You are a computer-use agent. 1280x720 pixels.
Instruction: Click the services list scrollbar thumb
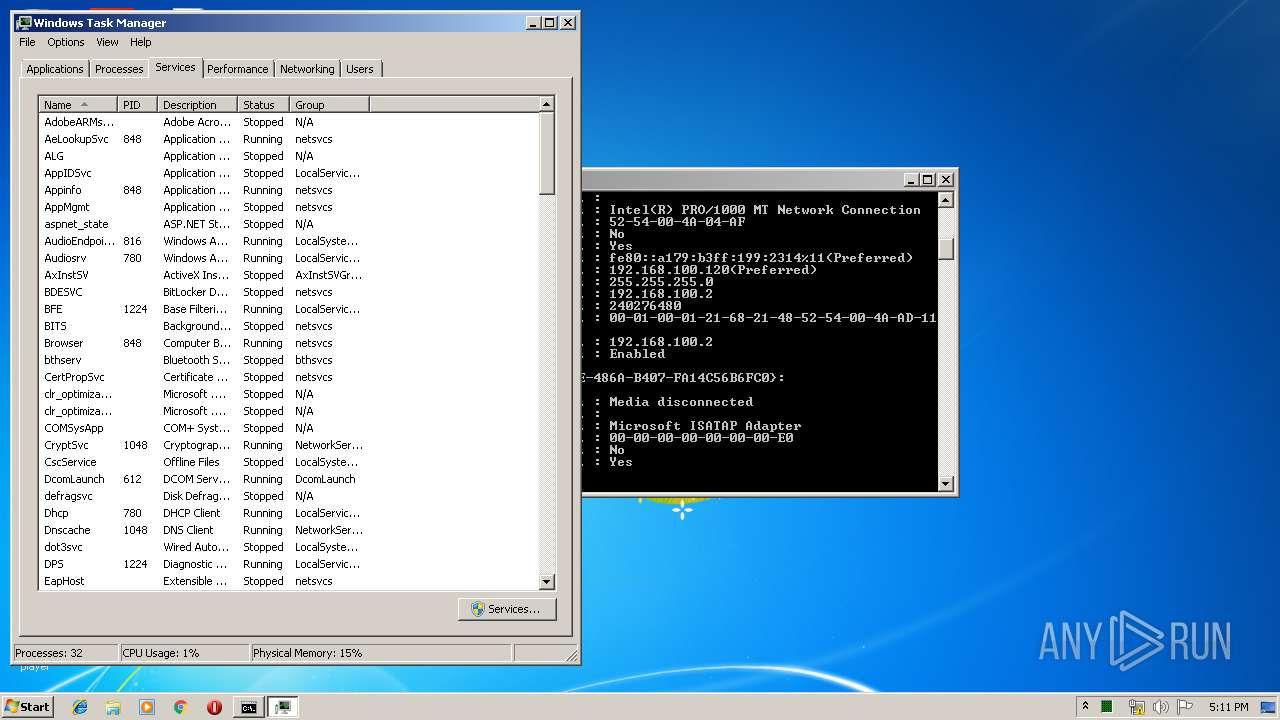546,153
